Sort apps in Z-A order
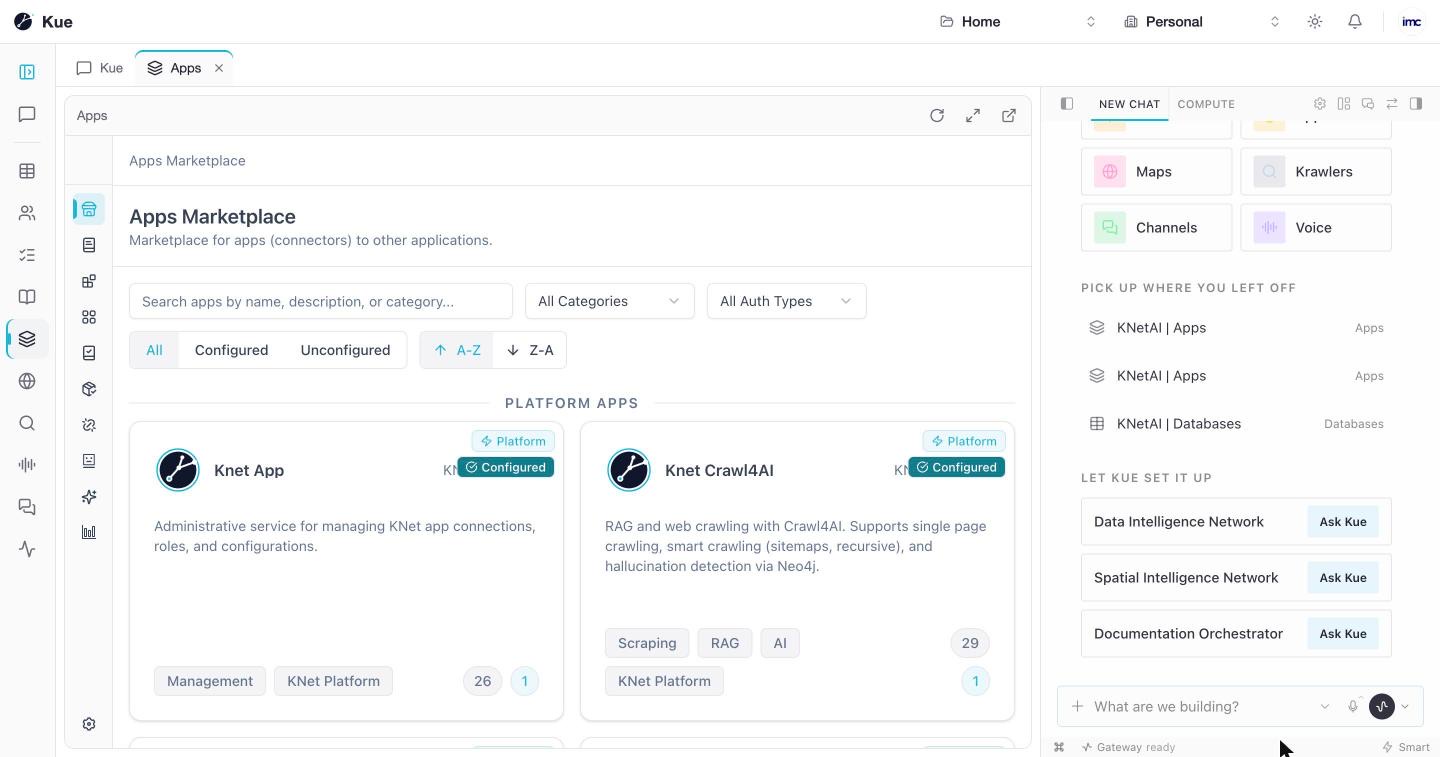 (530, 350)
